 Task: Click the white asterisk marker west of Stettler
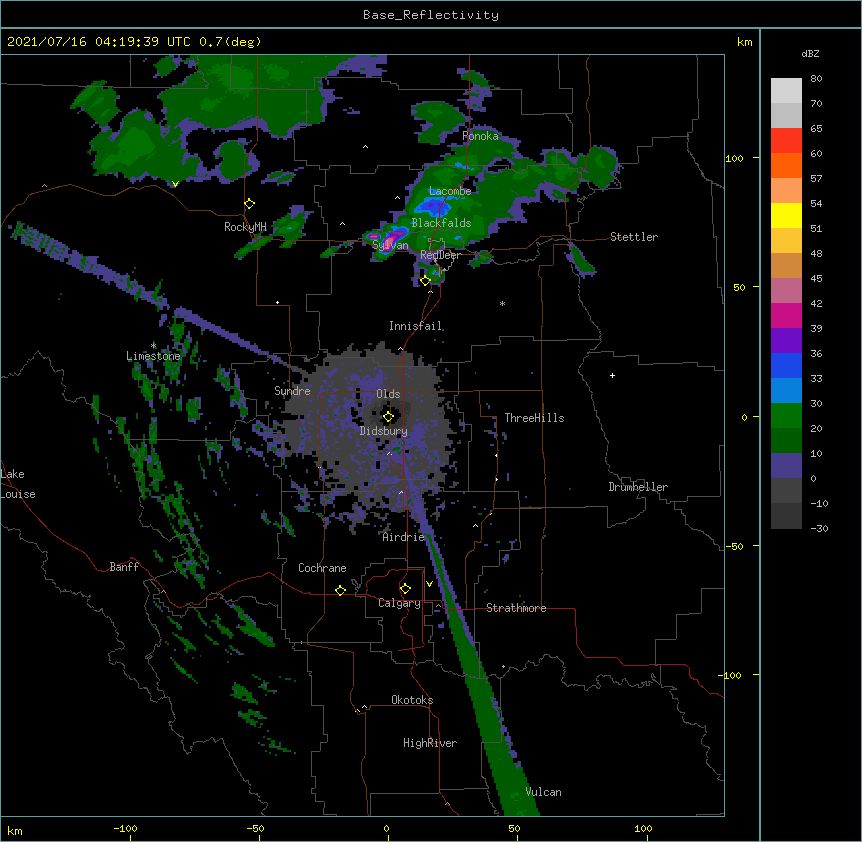pyautogui.click(x=502, y=303)
